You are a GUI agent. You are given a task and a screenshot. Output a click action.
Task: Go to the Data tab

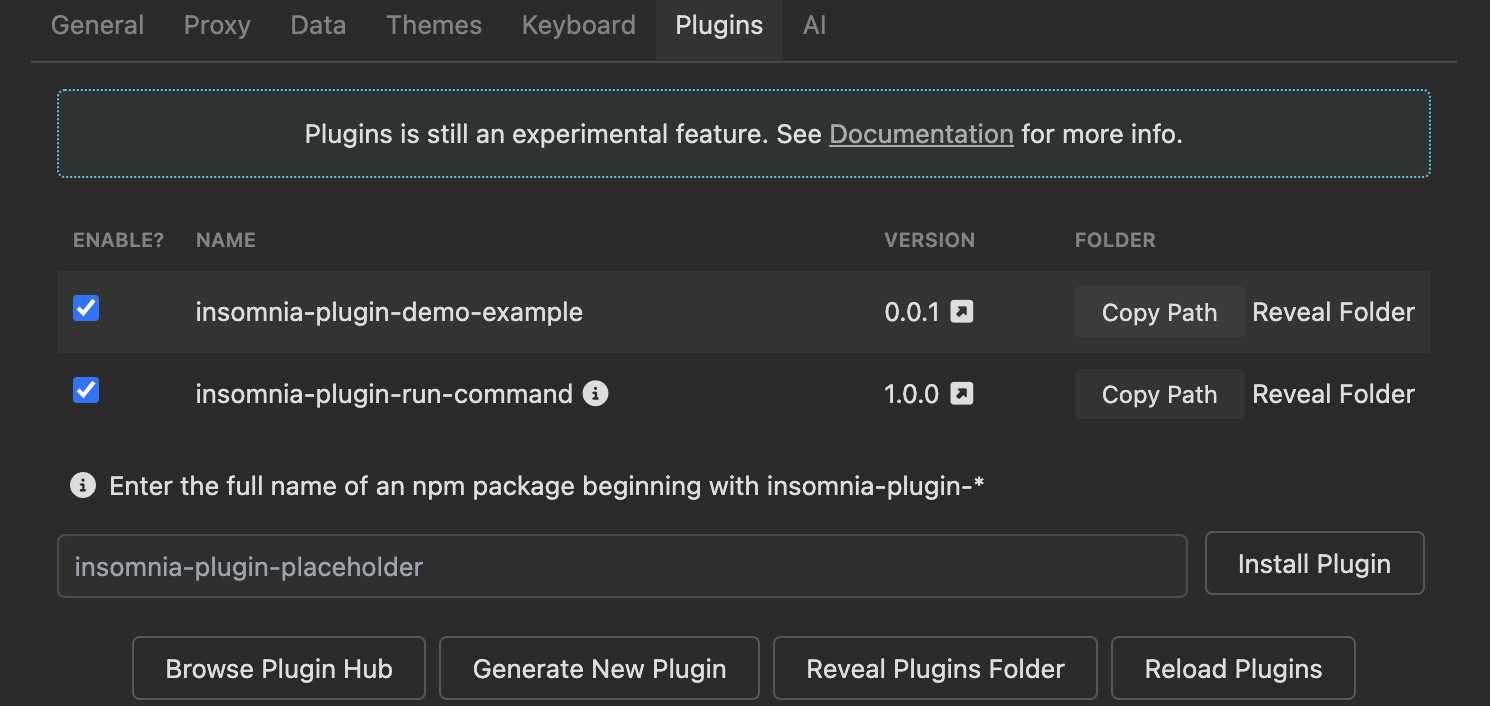[x=318, y=26]
